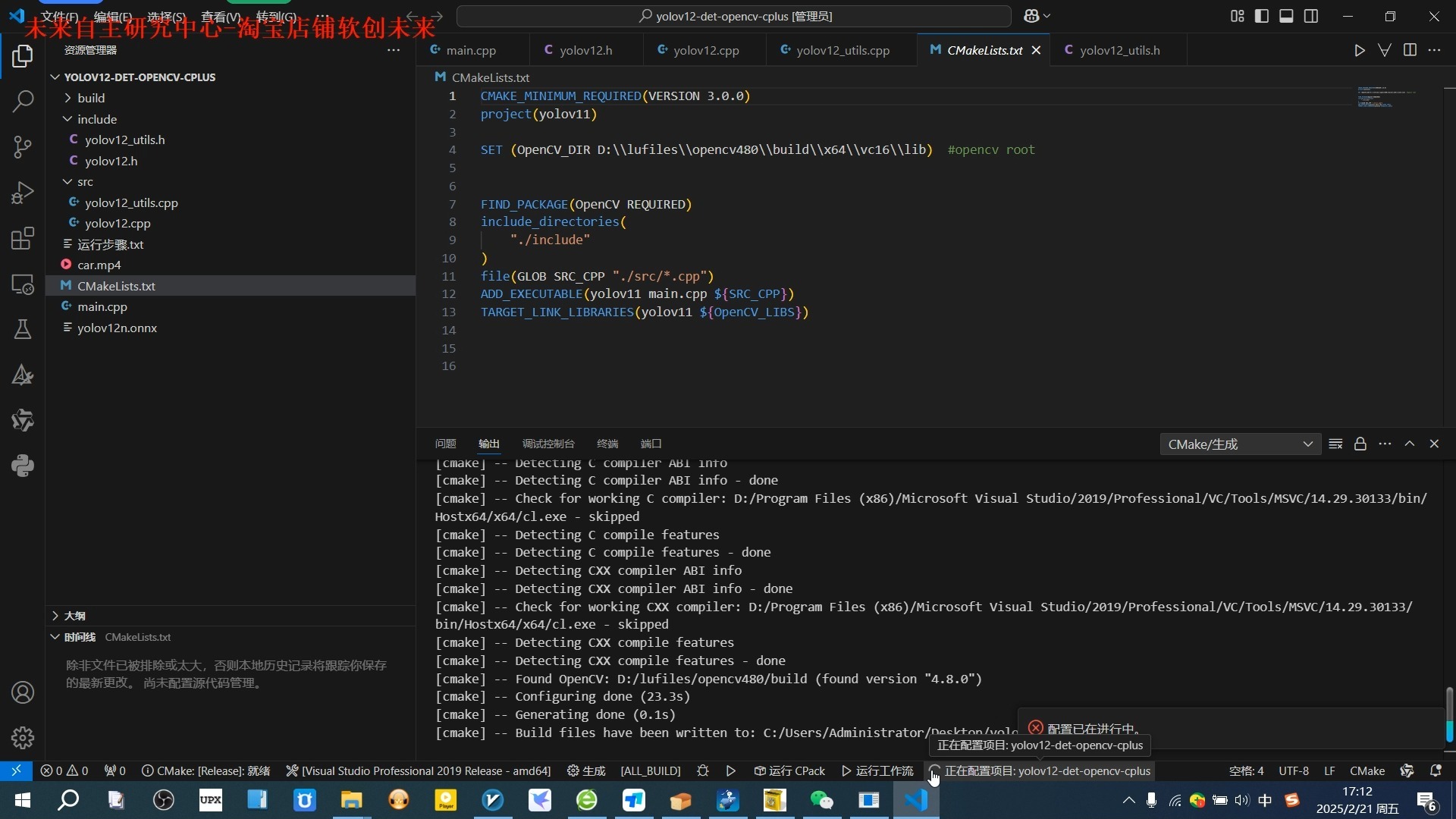Viewport: 1456px width, 819px height.
Task: Toggle the bottom panel layout button
Action: [1286, 16]
